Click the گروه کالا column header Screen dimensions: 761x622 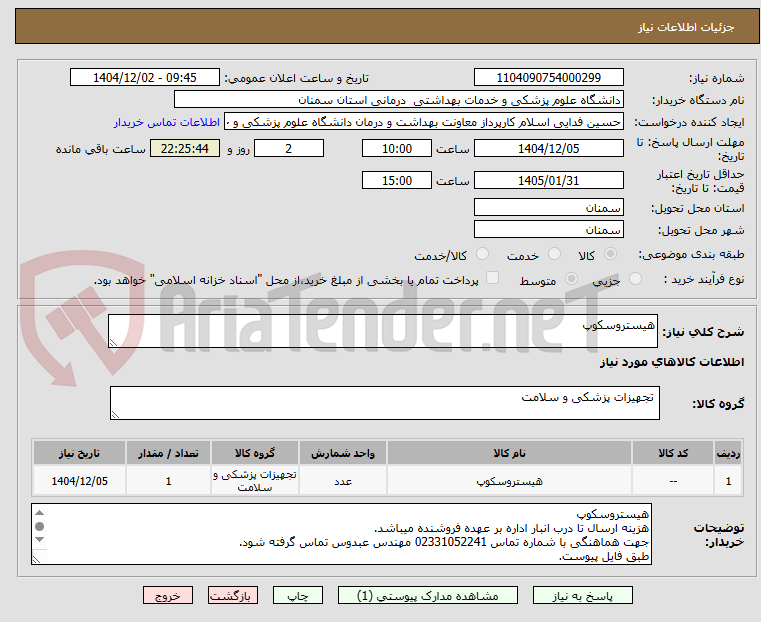pos(255,453)
